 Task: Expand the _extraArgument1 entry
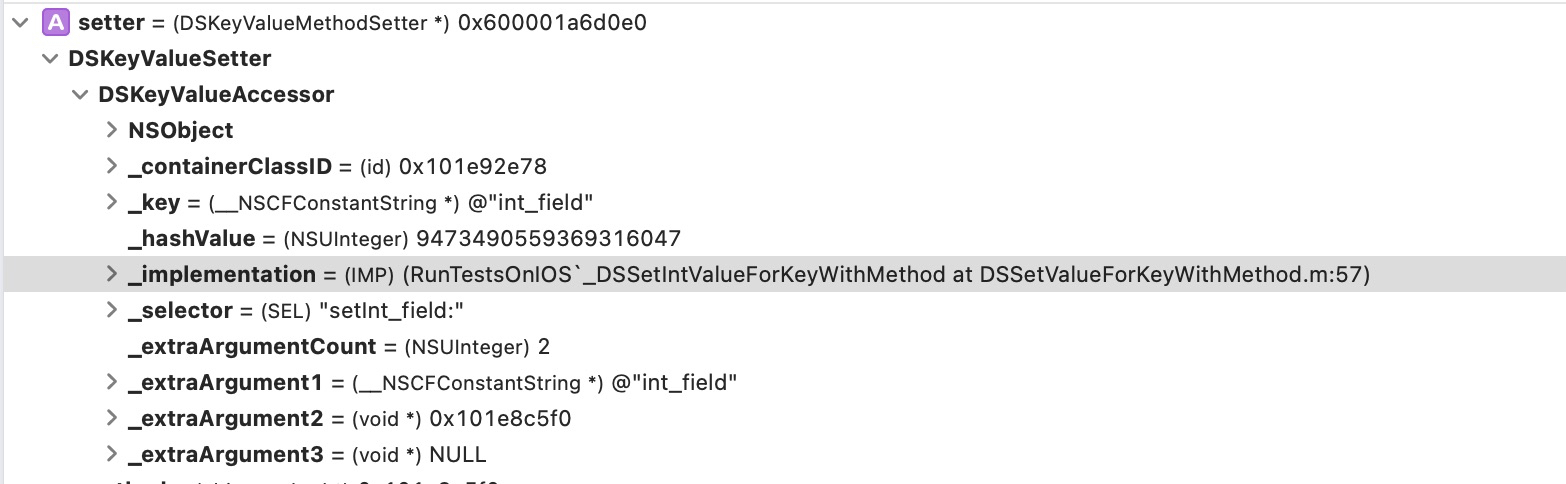pyautogui.click(x=111, y=382)
